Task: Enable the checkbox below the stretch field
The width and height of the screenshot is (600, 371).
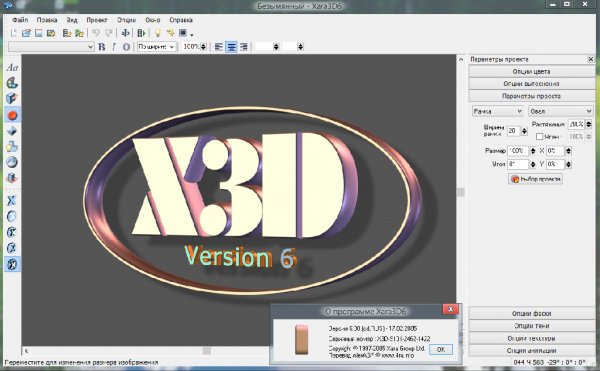Action: click(x=540, y=137)
